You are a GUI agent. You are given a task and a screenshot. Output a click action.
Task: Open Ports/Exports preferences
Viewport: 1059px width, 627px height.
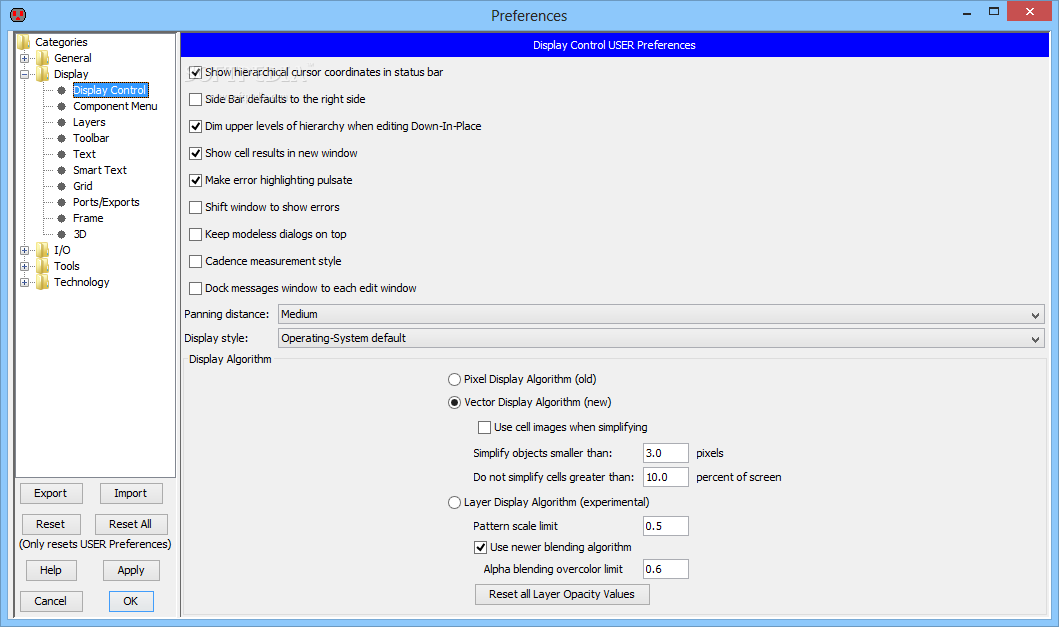[106, 202]
